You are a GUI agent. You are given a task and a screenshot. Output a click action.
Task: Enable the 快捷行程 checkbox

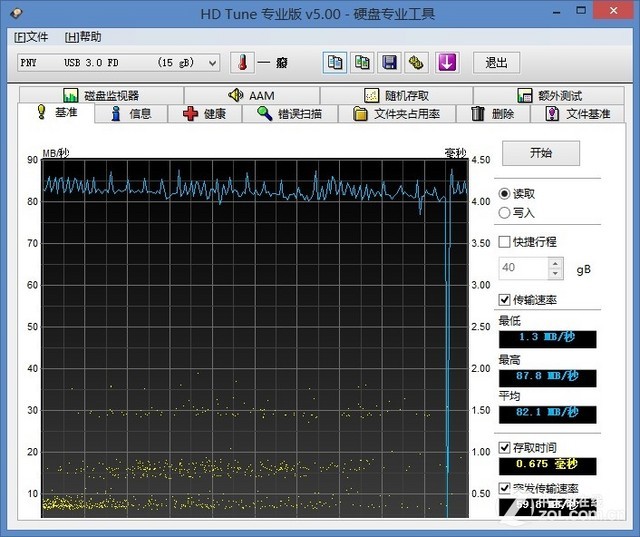[x=505, y=242]
